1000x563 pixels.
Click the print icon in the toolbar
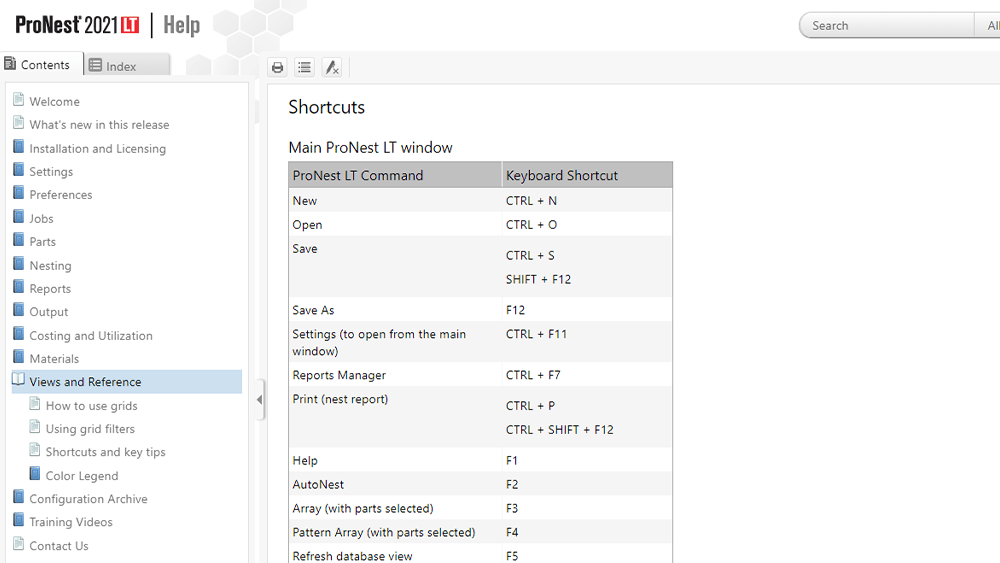[x=278, y=67]
